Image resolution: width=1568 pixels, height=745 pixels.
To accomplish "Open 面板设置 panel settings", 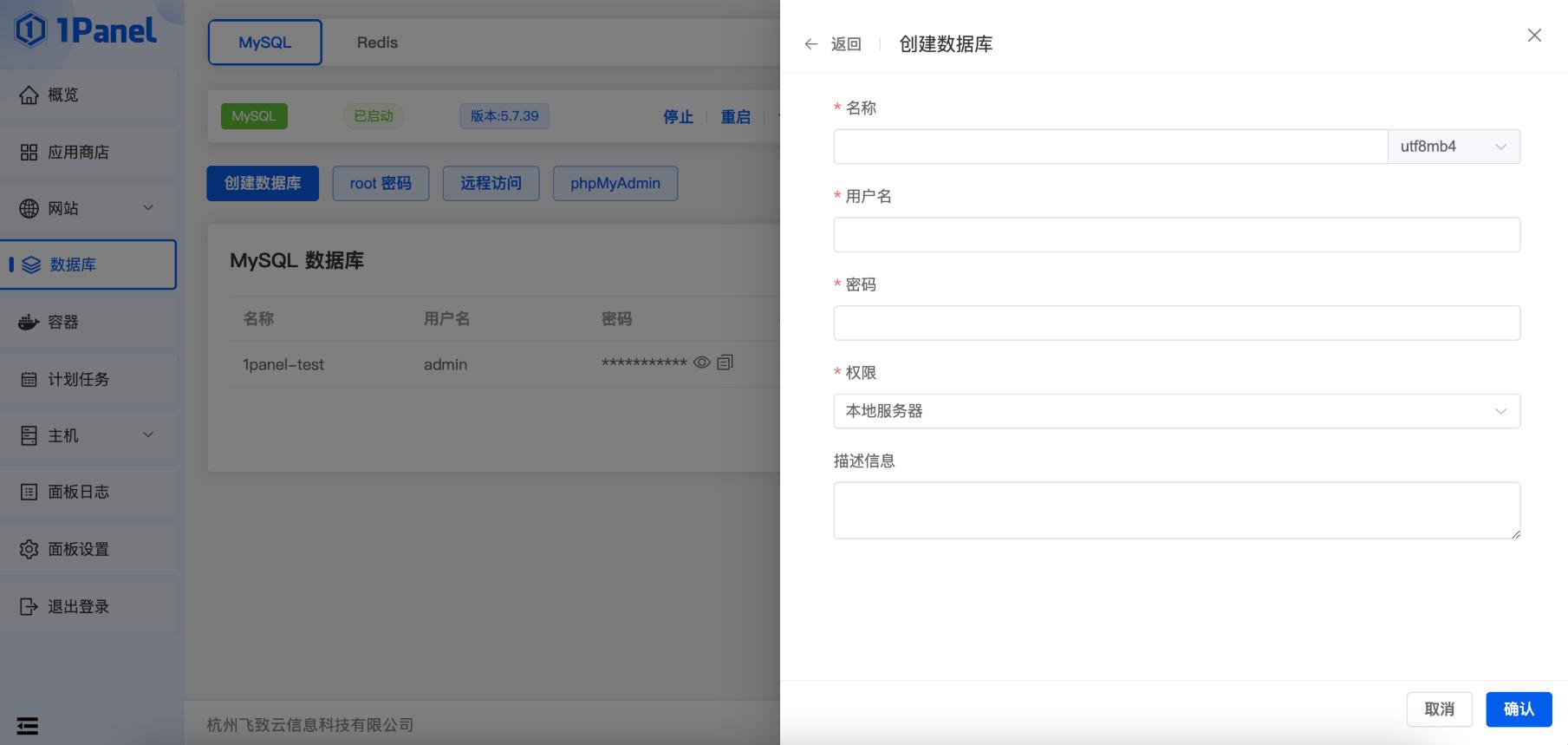I will [x=78, y=550].
